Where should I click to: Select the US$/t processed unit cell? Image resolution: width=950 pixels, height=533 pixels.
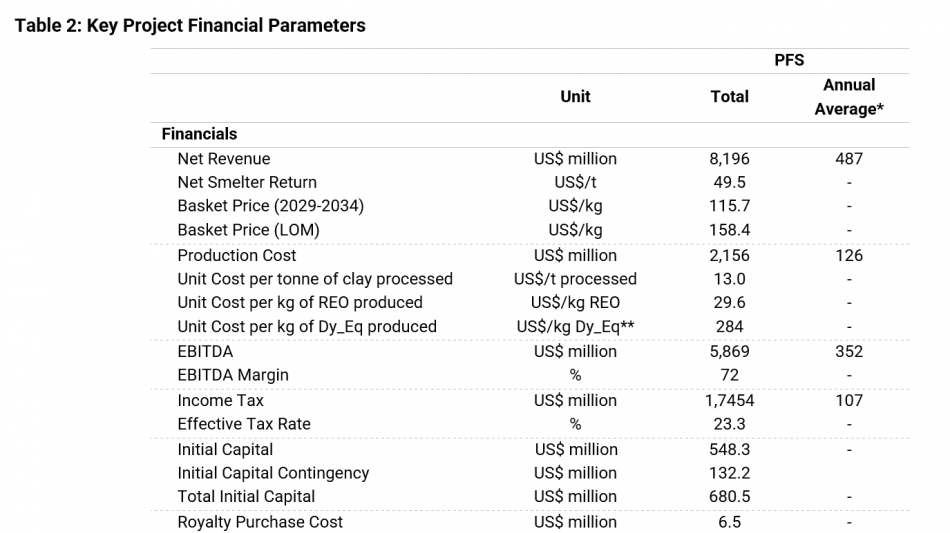tap(575, 279)
